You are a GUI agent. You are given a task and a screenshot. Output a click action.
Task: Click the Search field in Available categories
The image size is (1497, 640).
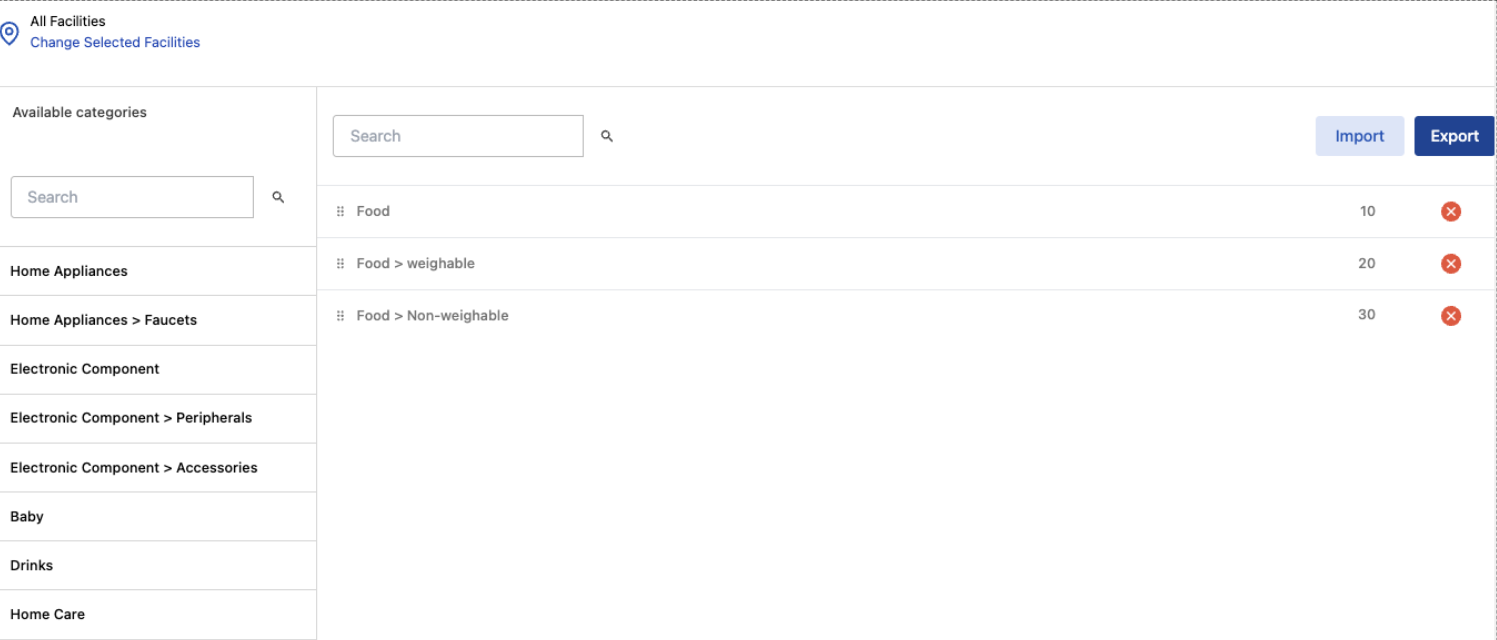[x=132, y=197]
